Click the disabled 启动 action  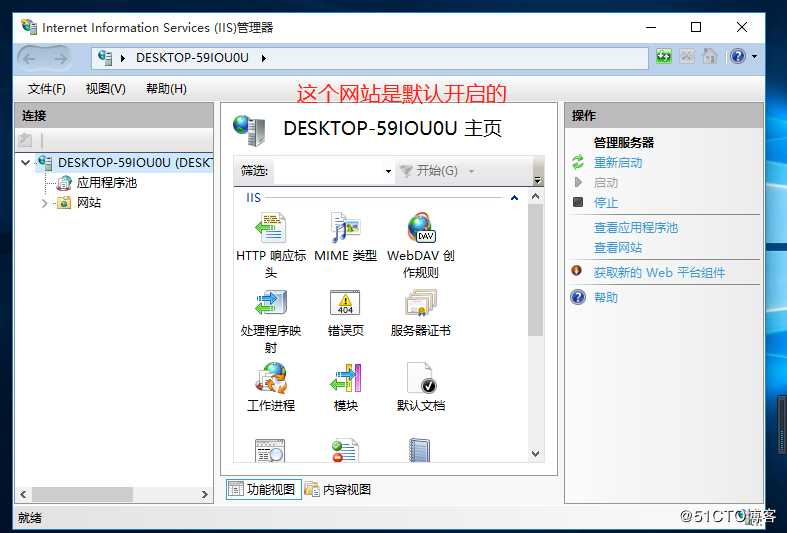point(606,183)
